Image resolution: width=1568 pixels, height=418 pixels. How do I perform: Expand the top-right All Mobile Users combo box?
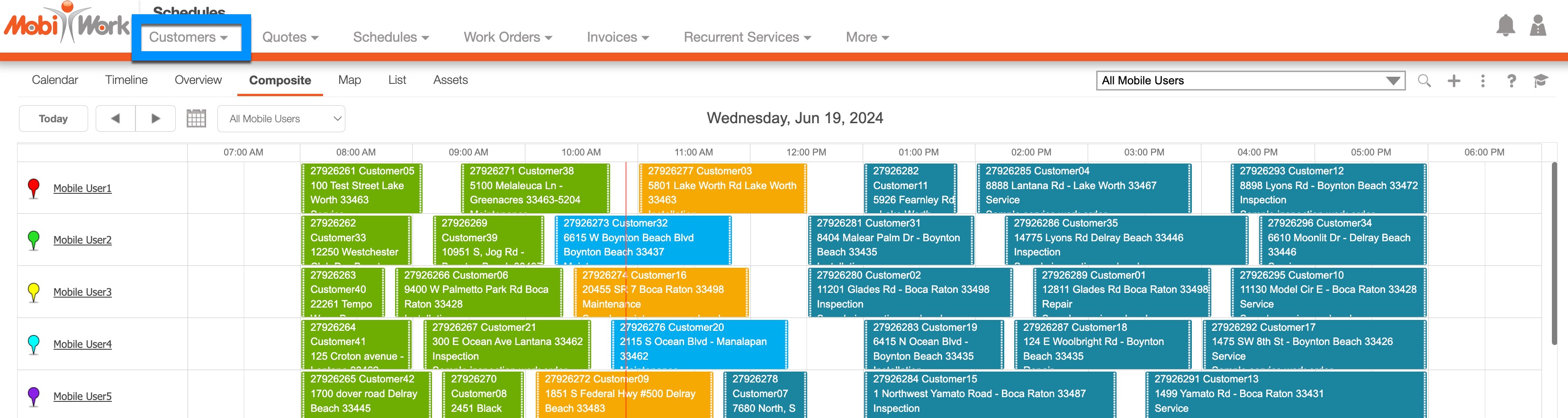coord(1393,81)
